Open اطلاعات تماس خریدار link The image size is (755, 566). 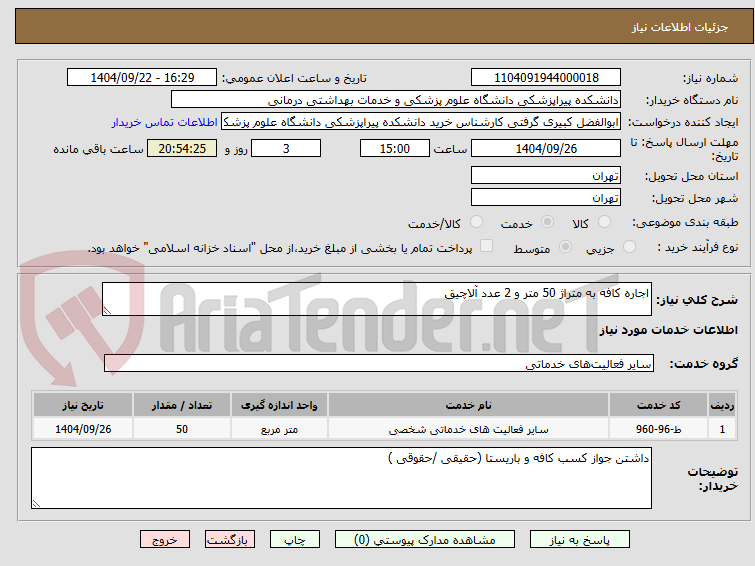click(165, 122)
